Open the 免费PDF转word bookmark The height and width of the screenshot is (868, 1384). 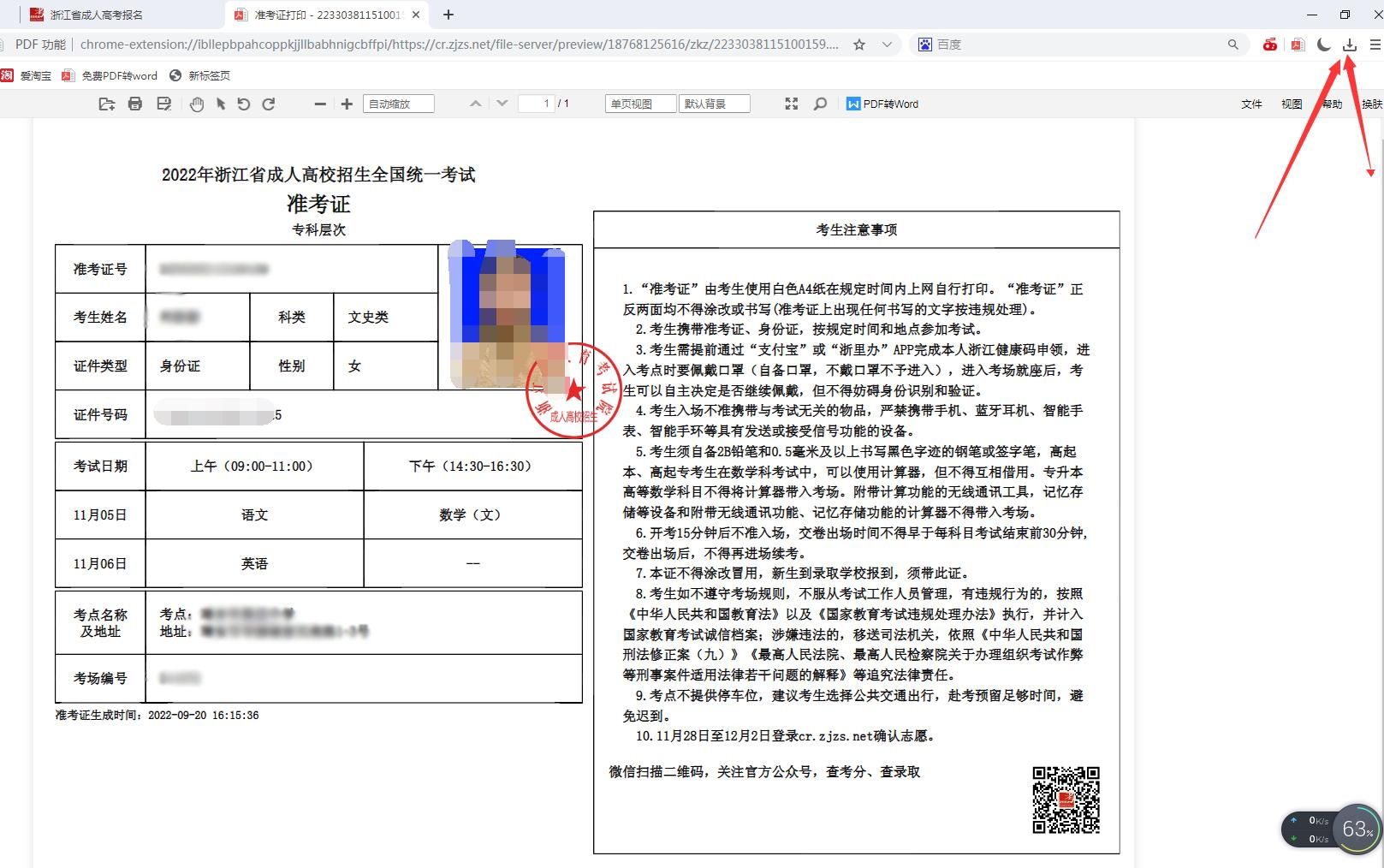pos(117,75)
